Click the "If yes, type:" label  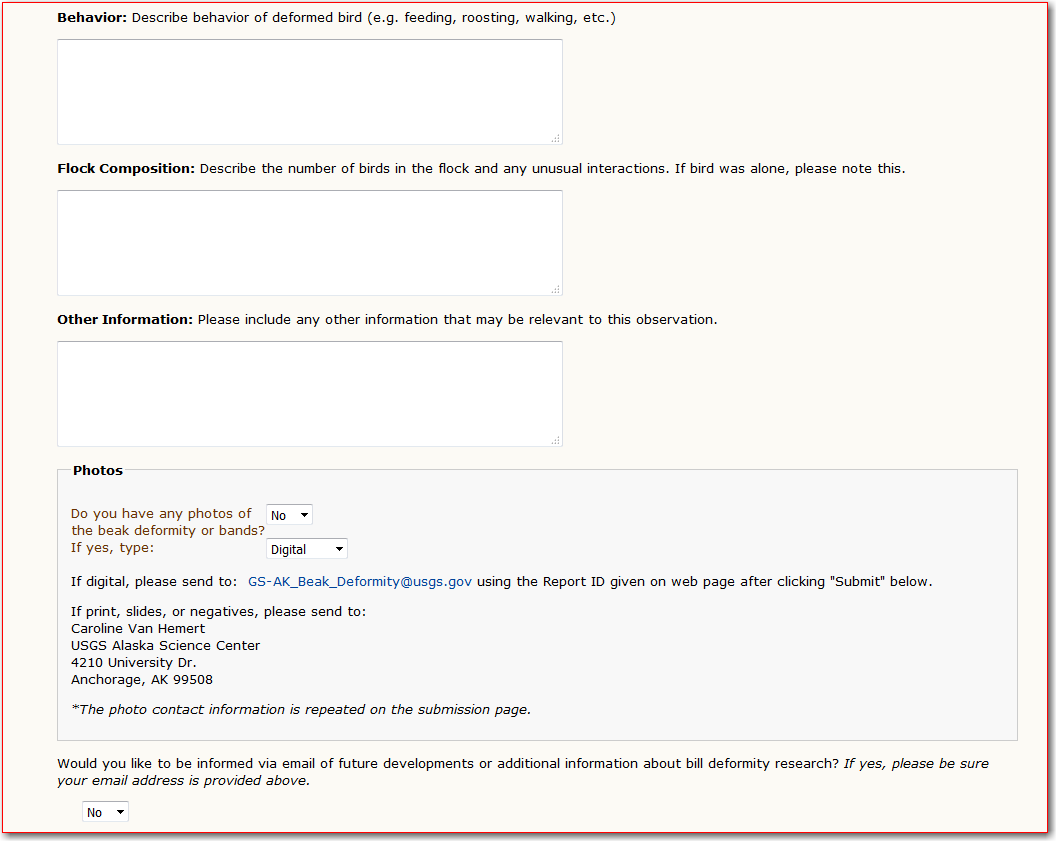[x=112, y=548]
